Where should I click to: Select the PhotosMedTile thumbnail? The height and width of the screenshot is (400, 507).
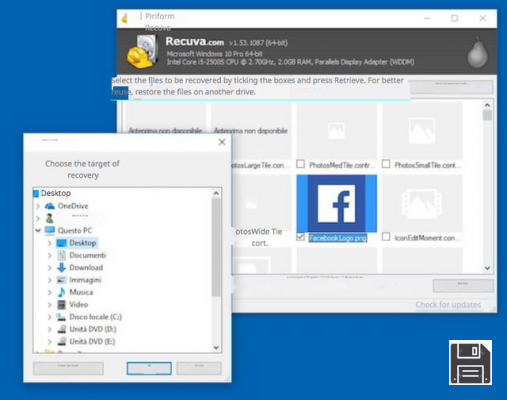(x=337, y=131)
